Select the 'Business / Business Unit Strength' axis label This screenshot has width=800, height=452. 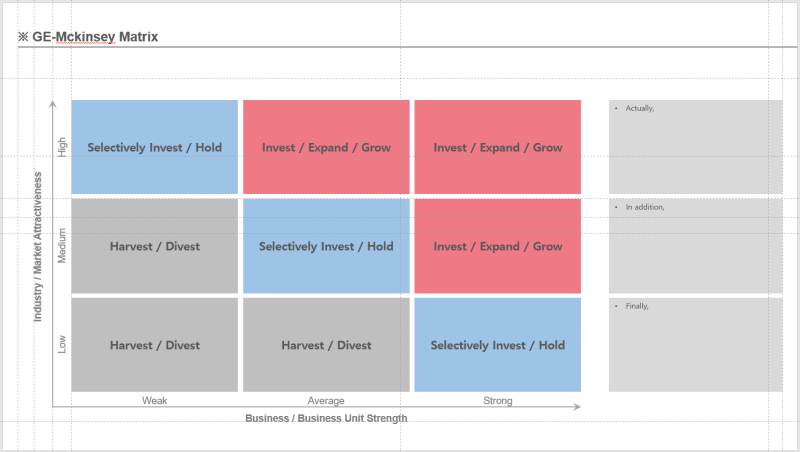click(x=326, y=418)
